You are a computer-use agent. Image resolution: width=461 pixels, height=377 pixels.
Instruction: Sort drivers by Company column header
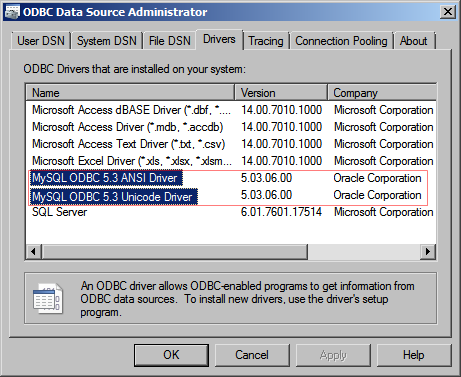tap(382, 92)
